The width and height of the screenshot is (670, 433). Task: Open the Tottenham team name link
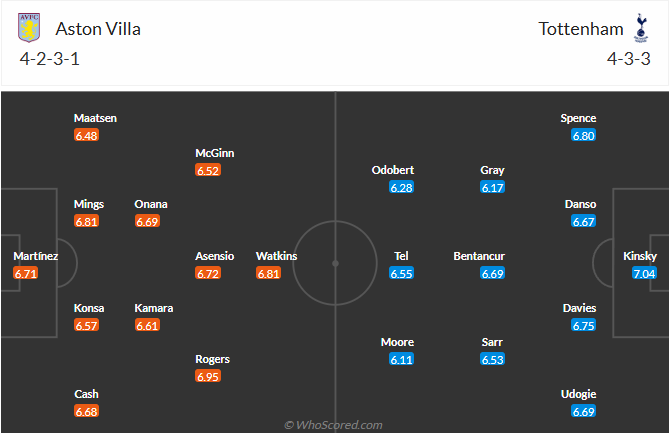coord(581,28)
